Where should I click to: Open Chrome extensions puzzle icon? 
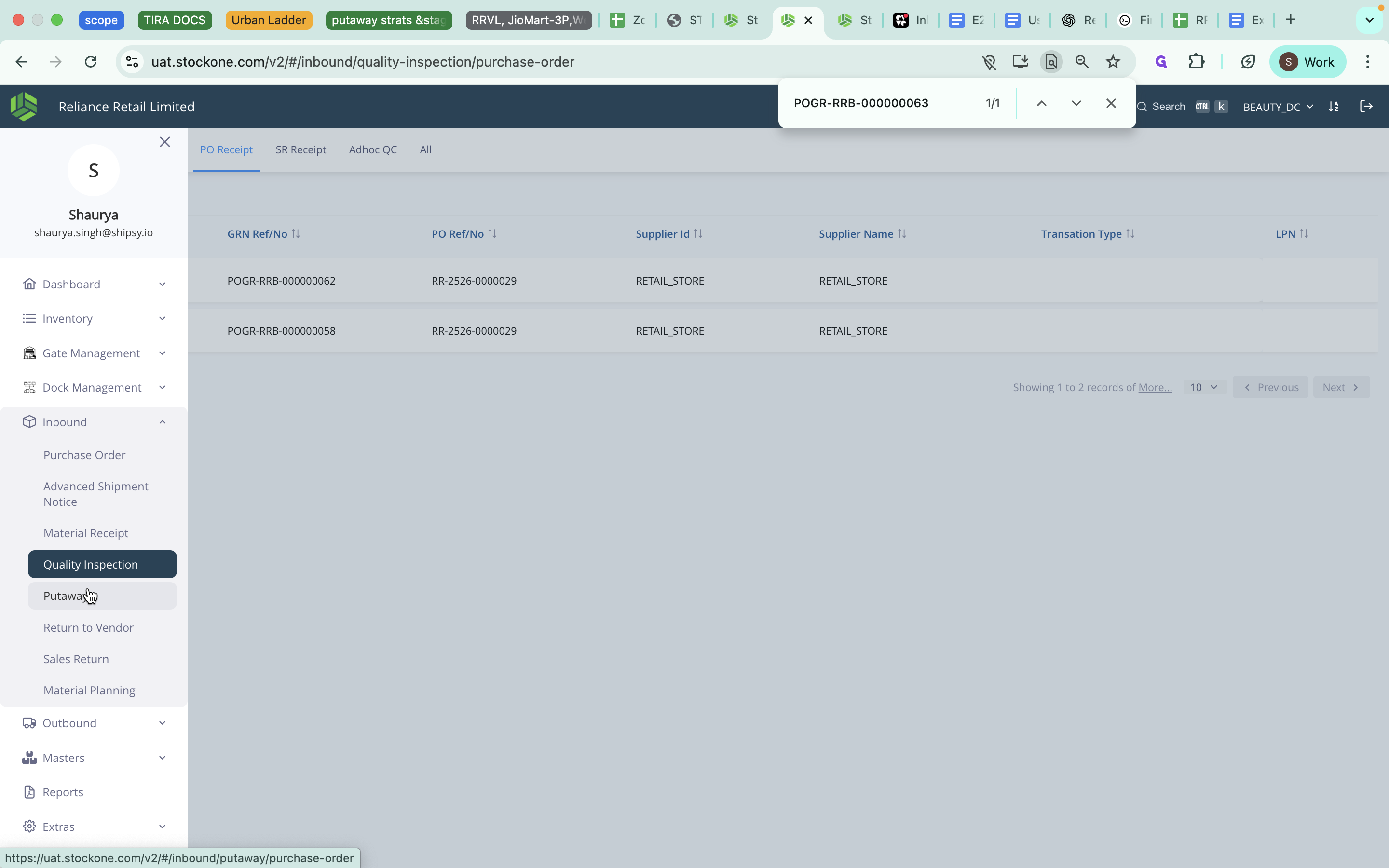coord(1196,62)
